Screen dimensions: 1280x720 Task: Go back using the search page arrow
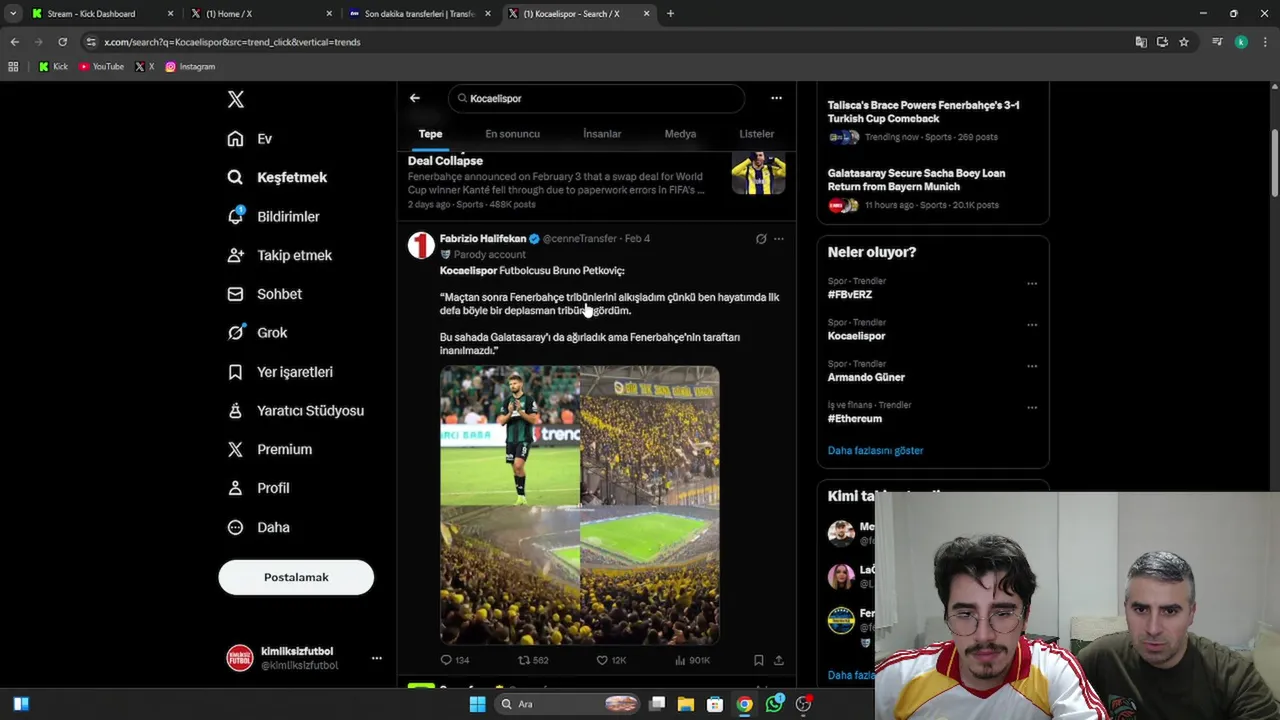coord(415,98)
